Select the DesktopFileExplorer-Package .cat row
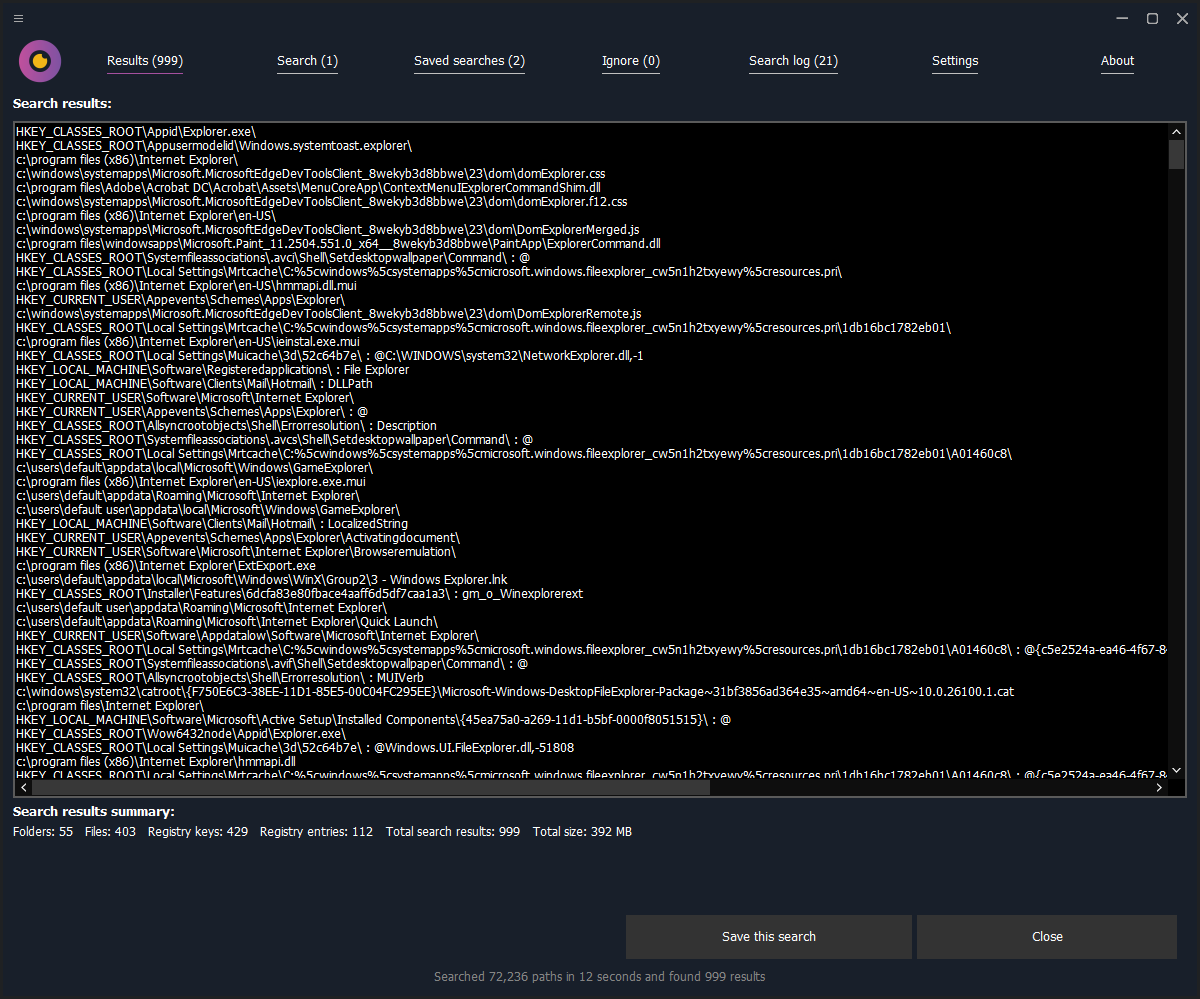 [x=591, y=692]
